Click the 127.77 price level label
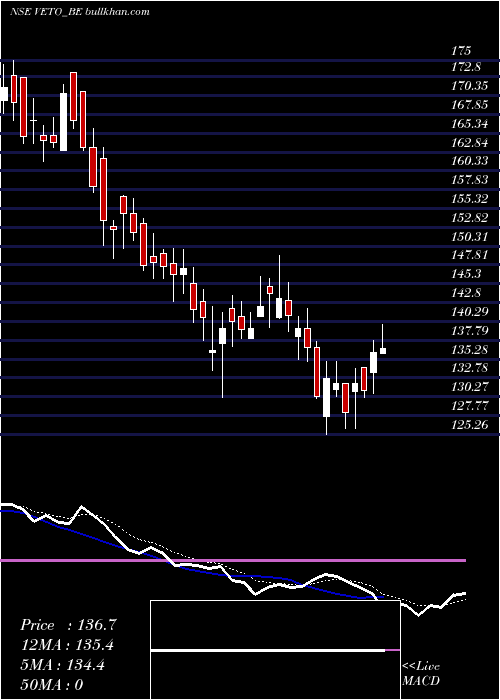The width and height of the screenshot is (500, 700). pos(470,405)
